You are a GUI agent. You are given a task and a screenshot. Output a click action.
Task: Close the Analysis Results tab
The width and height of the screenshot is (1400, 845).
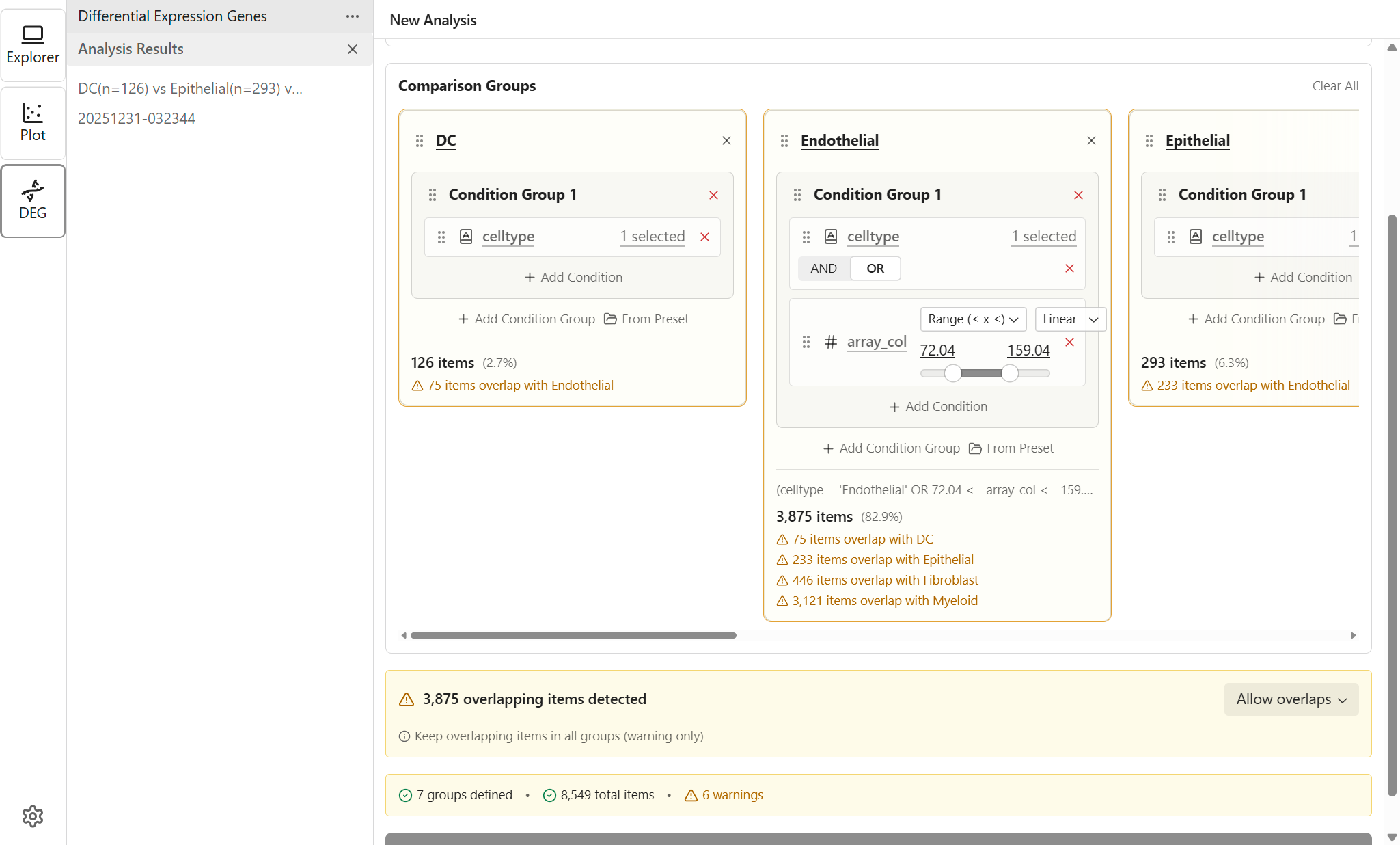click(353, 49)
